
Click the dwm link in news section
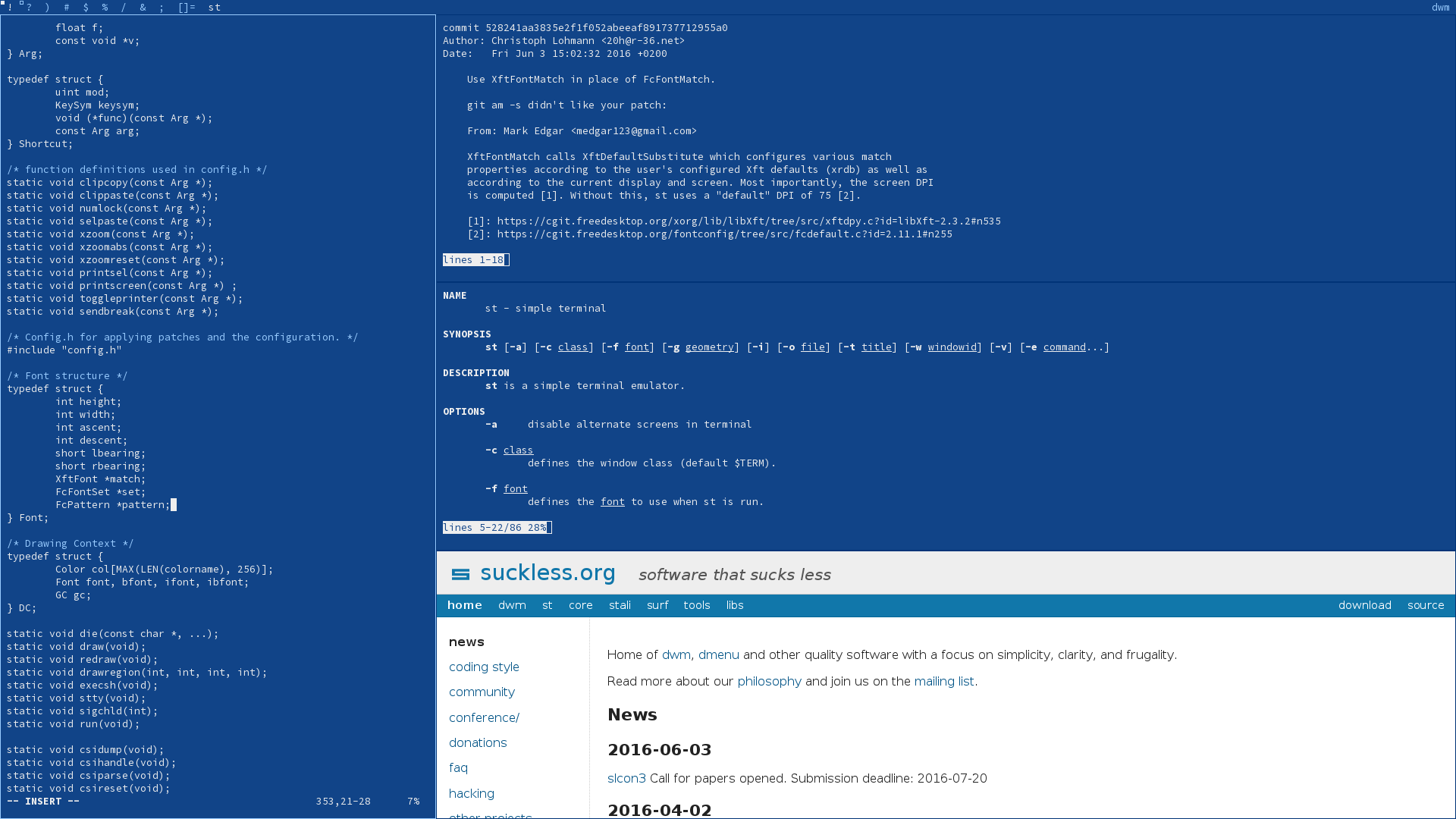tap(676, 655)
